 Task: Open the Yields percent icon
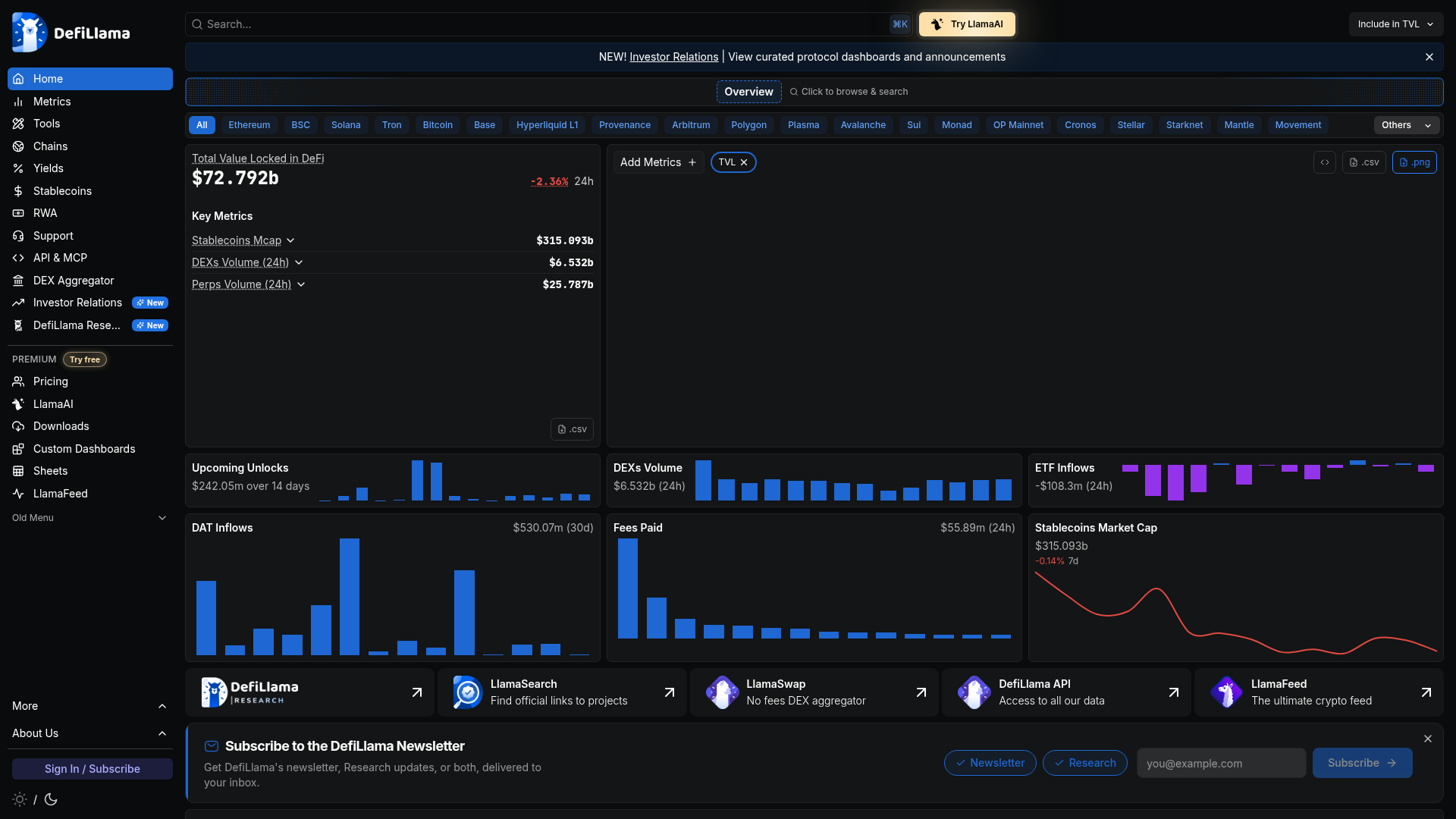click(18, 168)
